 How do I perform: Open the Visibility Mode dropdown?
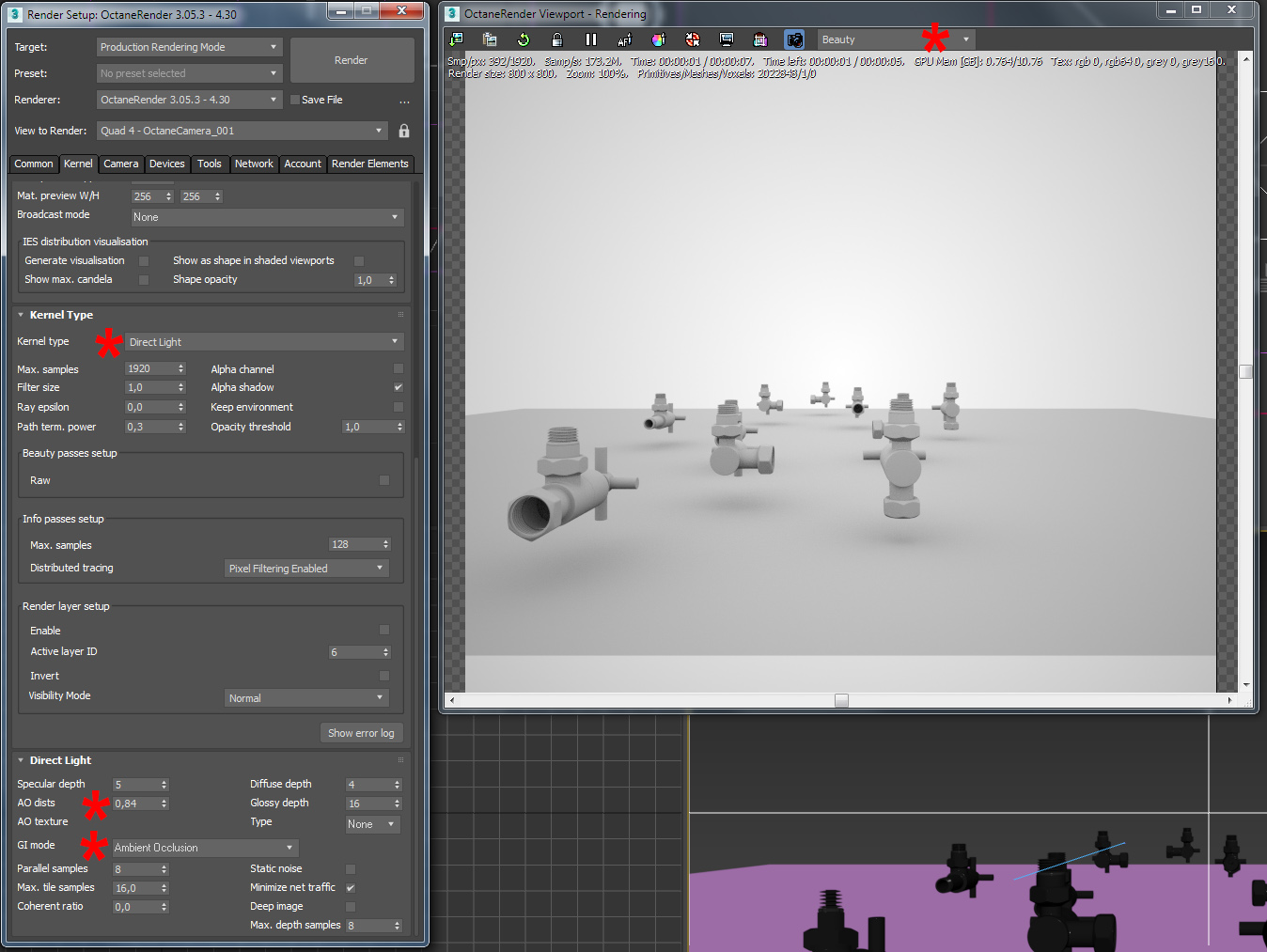[x=306, y=698]
